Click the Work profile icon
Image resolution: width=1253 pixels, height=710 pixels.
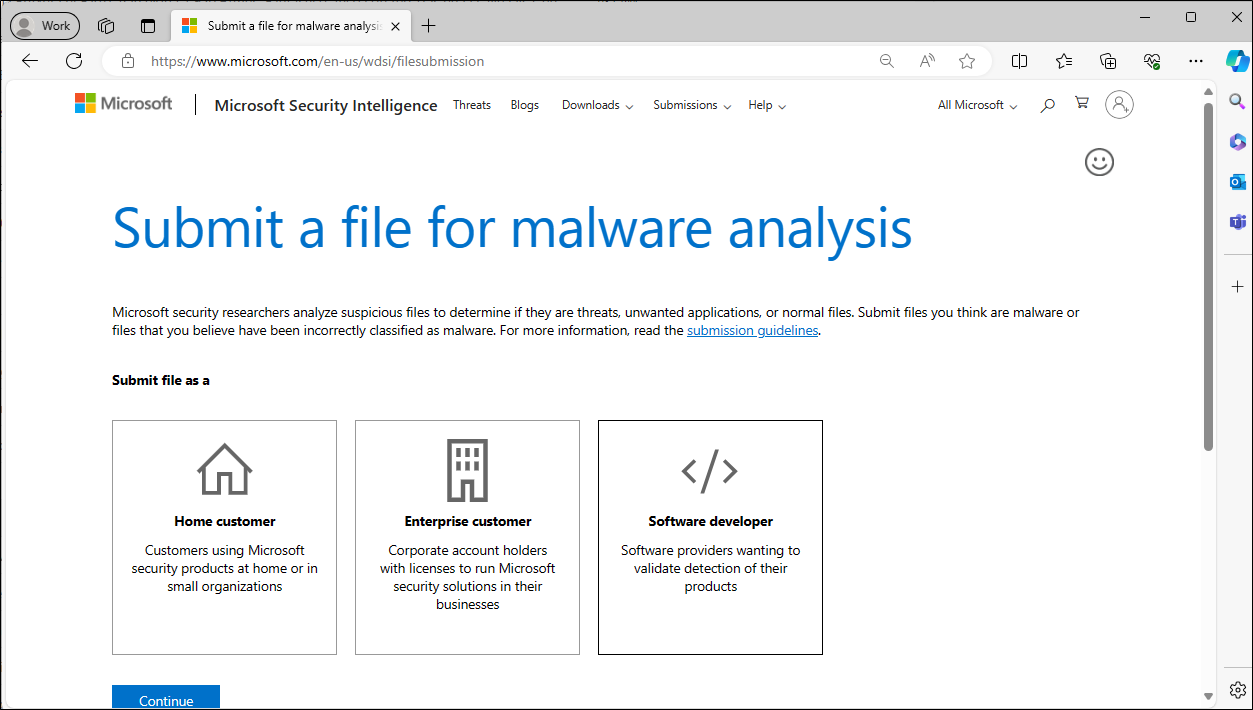pos(45,26)
